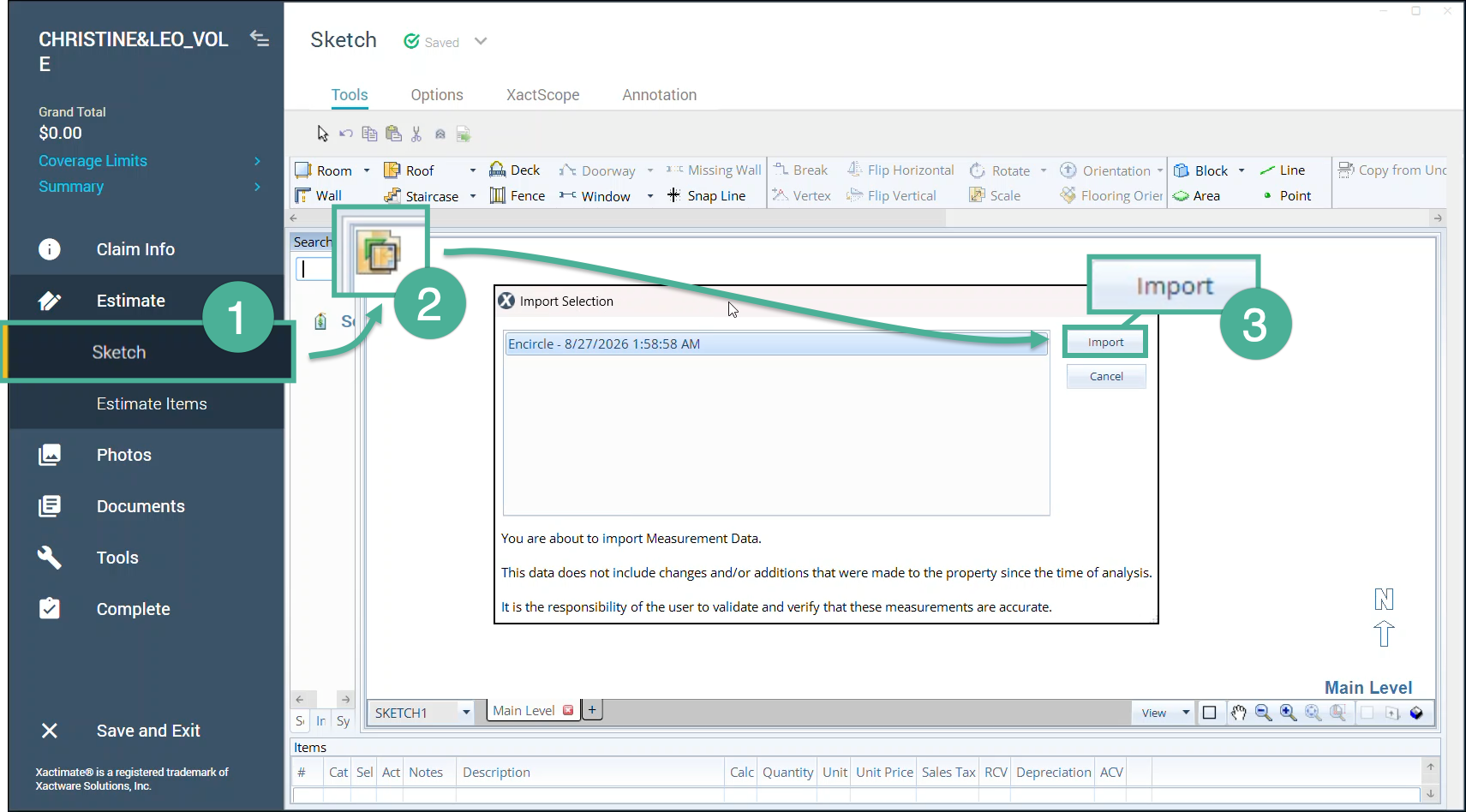Open the Roof tool dropdown arrow

click(x=473, y=170)
